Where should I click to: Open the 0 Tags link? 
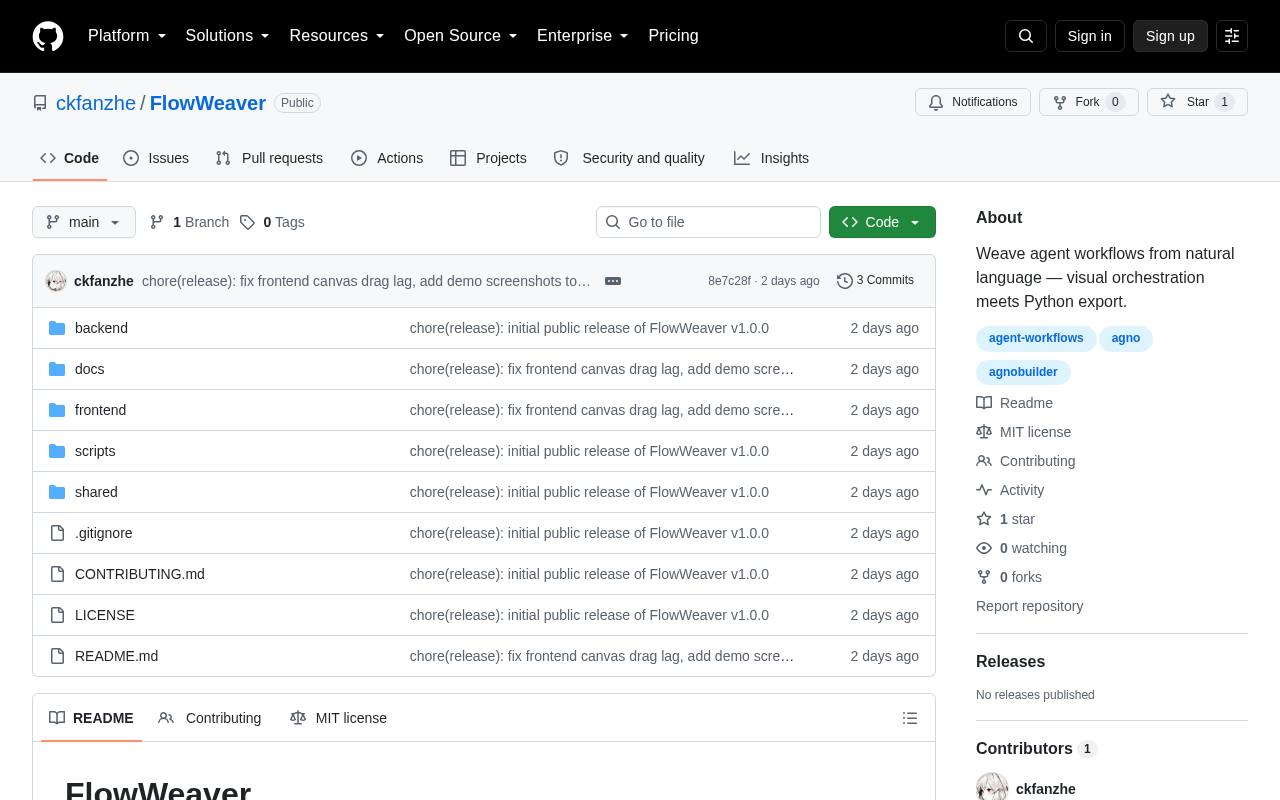click(272, 222)
